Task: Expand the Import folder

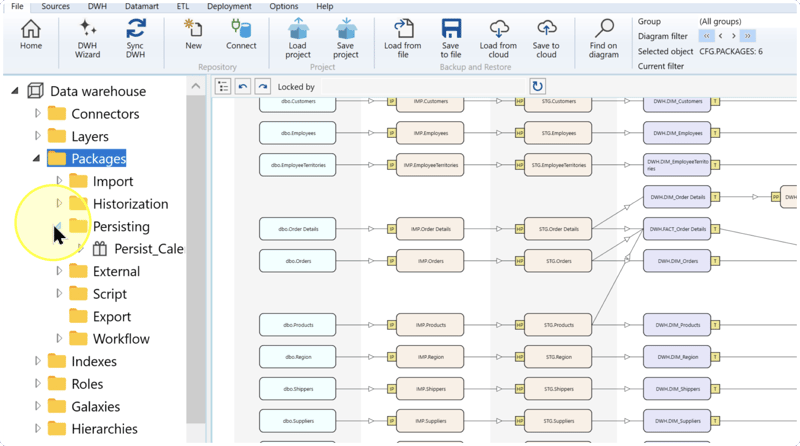Action: (59, 181)
